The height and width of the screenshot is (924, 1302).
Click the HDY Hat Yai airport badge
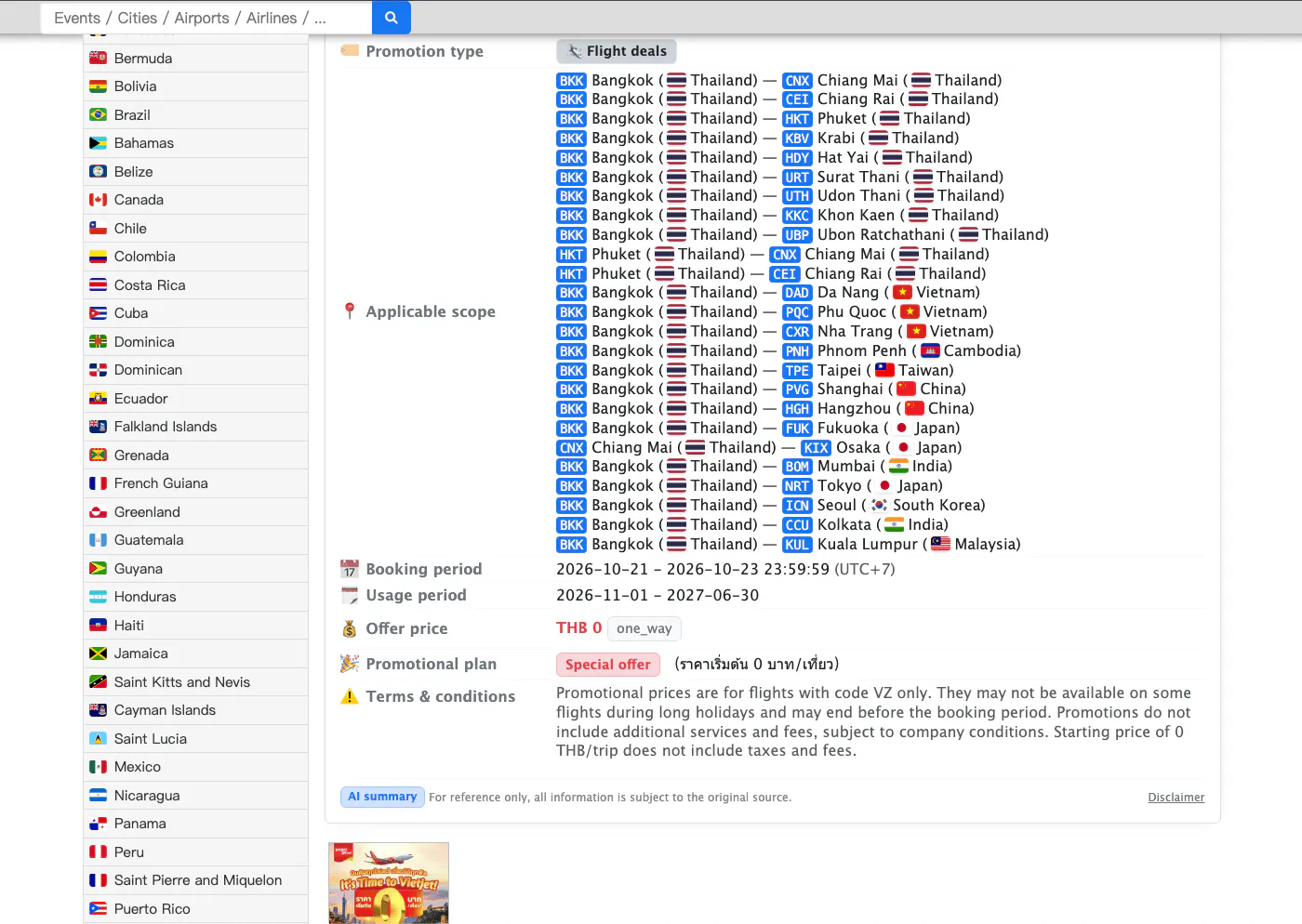pyautogui.click(x=797, y=158)
